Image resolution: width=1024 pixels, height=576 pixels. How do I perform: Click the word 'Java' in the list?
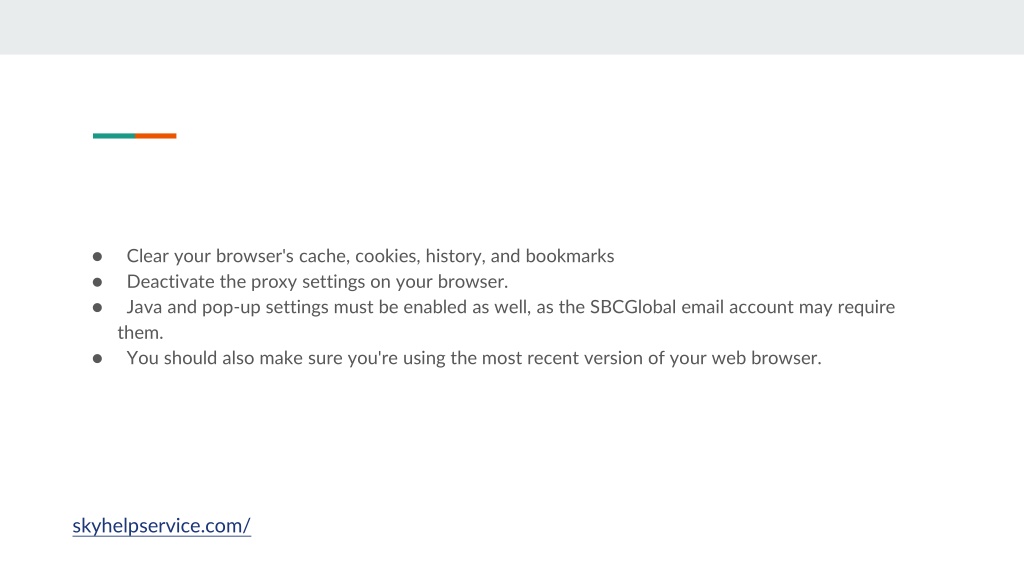point(144,307)
